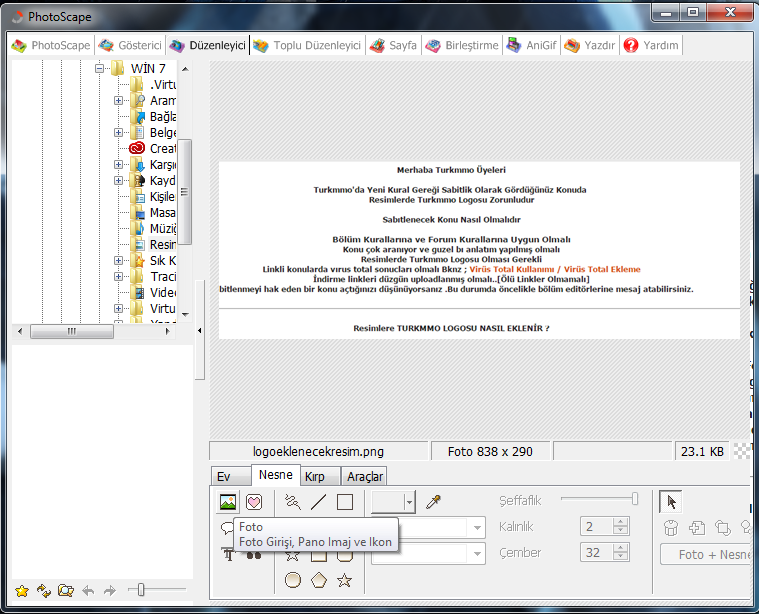This screenshot has width=759, height=614.
Task: Click the transparency checkerboard icon in status bar
Action: point(742,451)
